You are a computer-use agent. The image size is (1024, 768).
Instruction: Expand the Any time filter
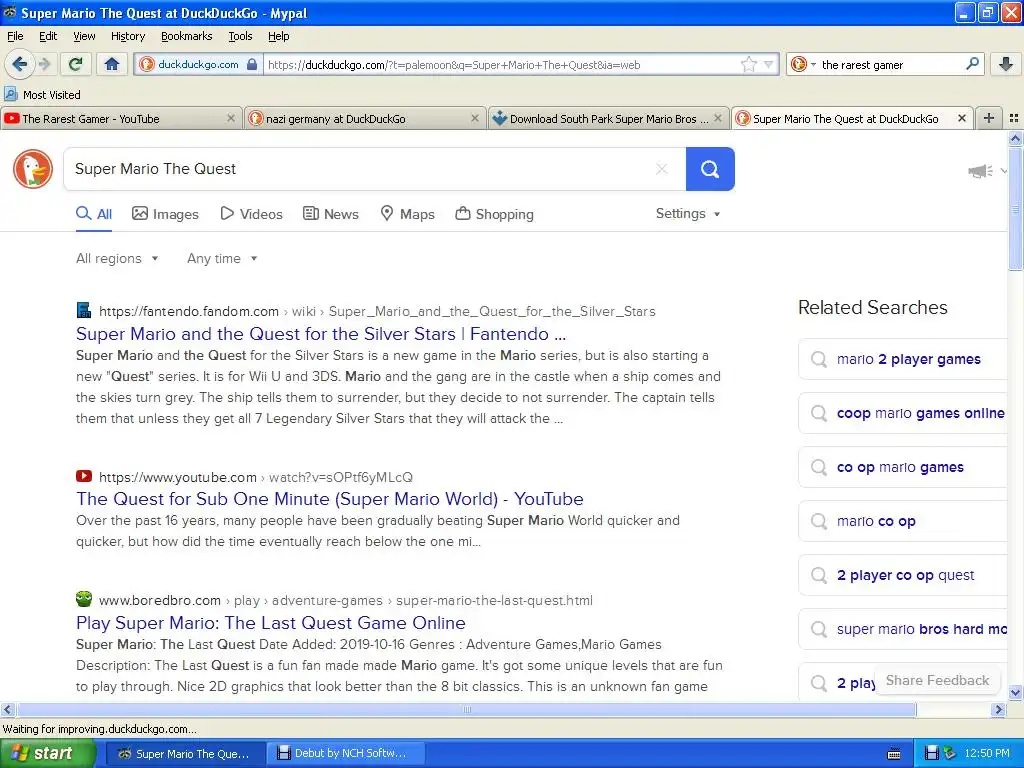222,259
